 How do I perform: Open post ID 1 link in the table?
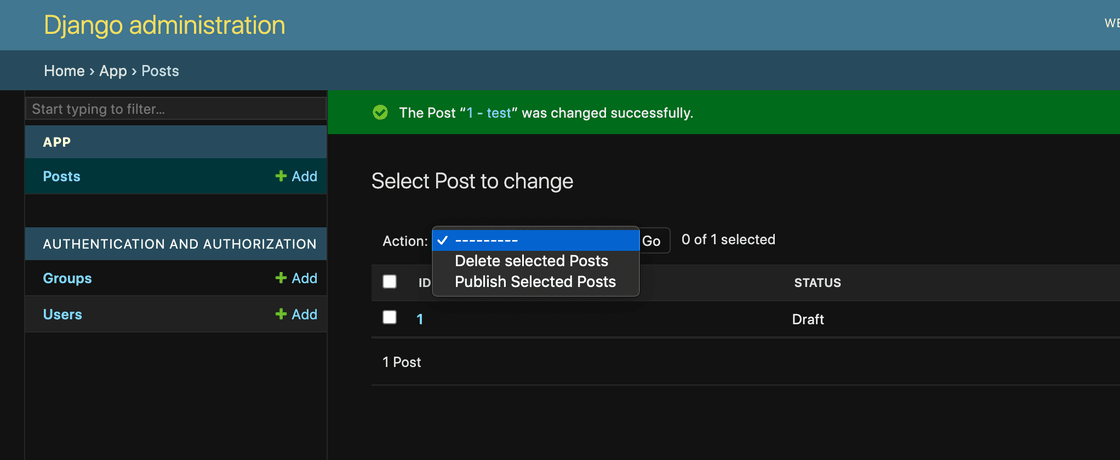pos(420,319)
